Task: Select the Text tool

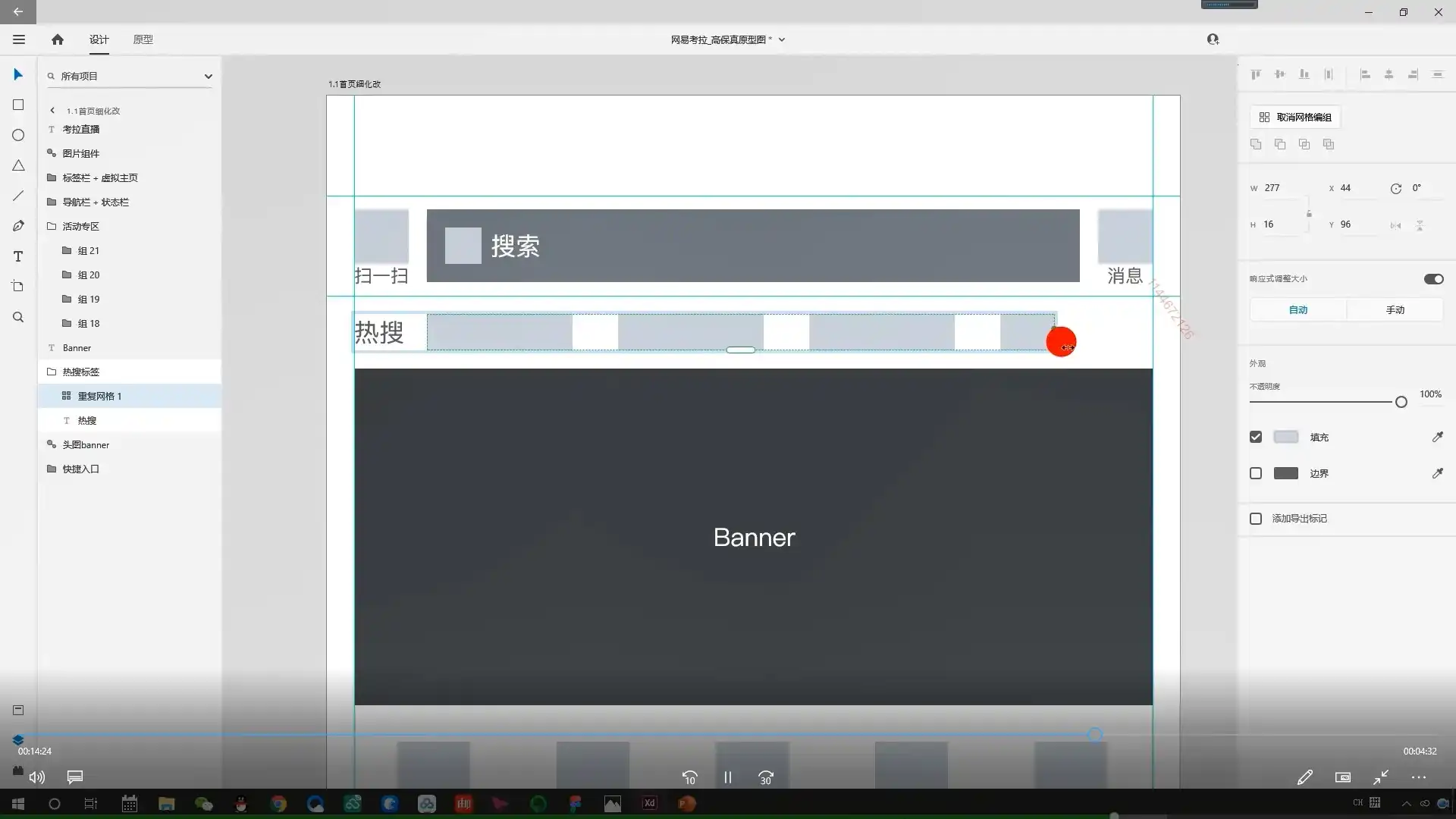Action: coord(18,256)
